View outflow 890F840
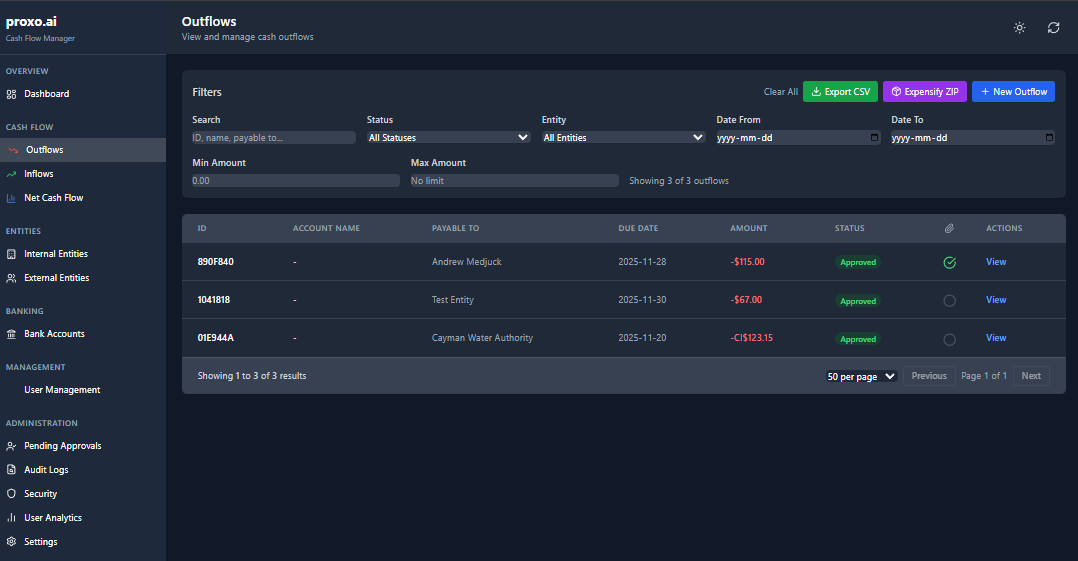 click(996, 262)
